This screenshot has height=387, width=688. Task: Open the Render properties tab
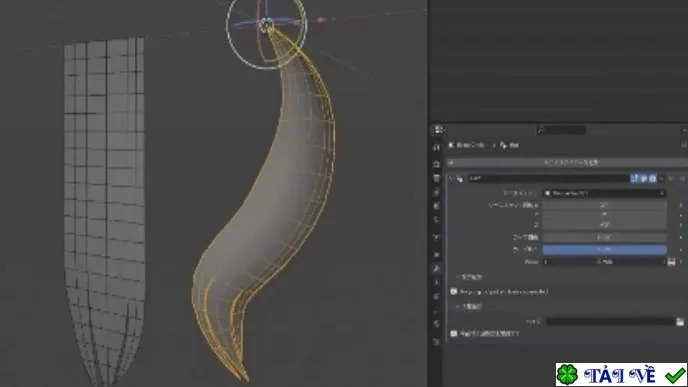click(x=436, y=164)
